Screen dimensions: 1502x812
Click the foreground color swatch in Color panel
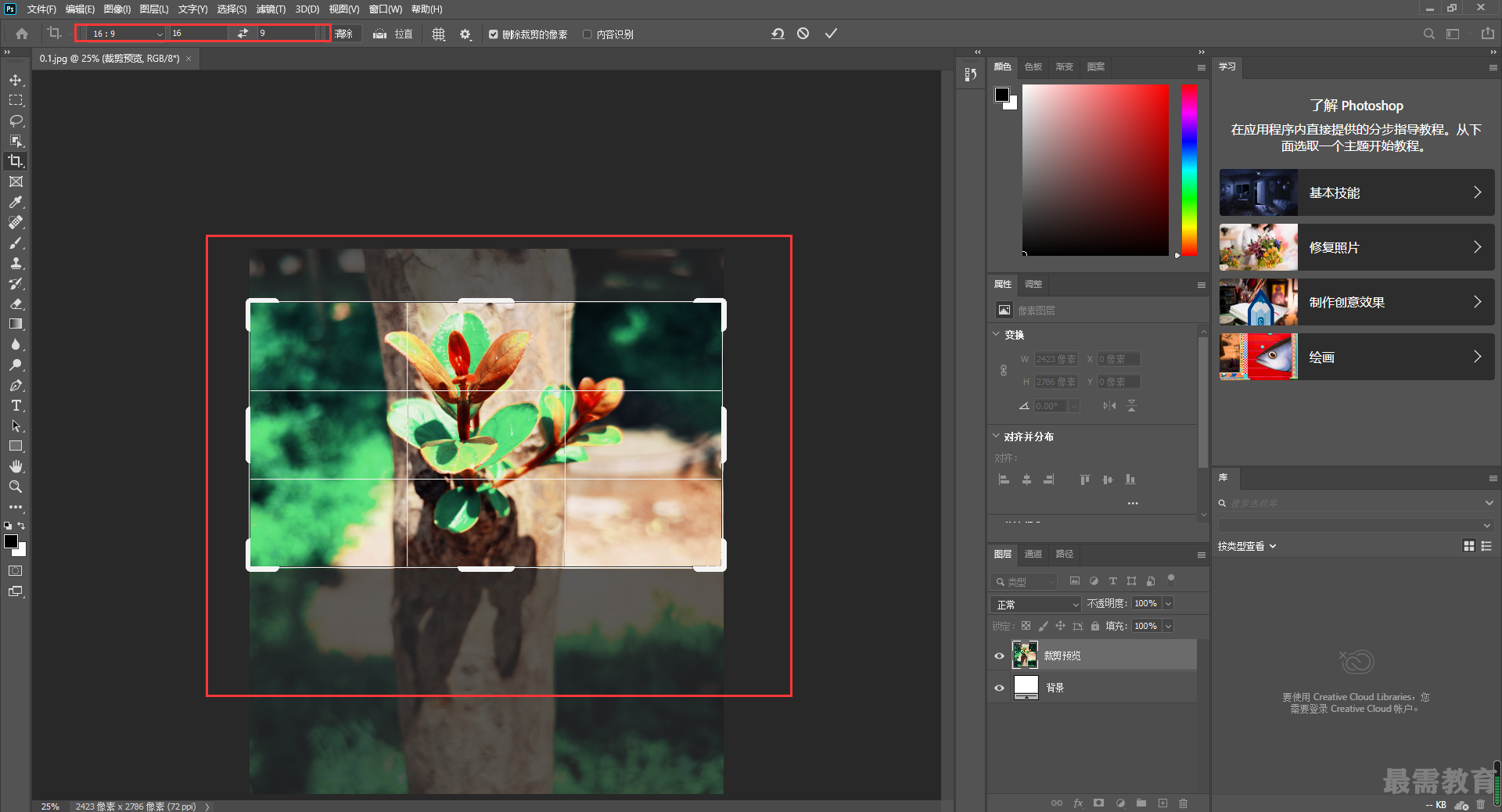click(1001, 95)
